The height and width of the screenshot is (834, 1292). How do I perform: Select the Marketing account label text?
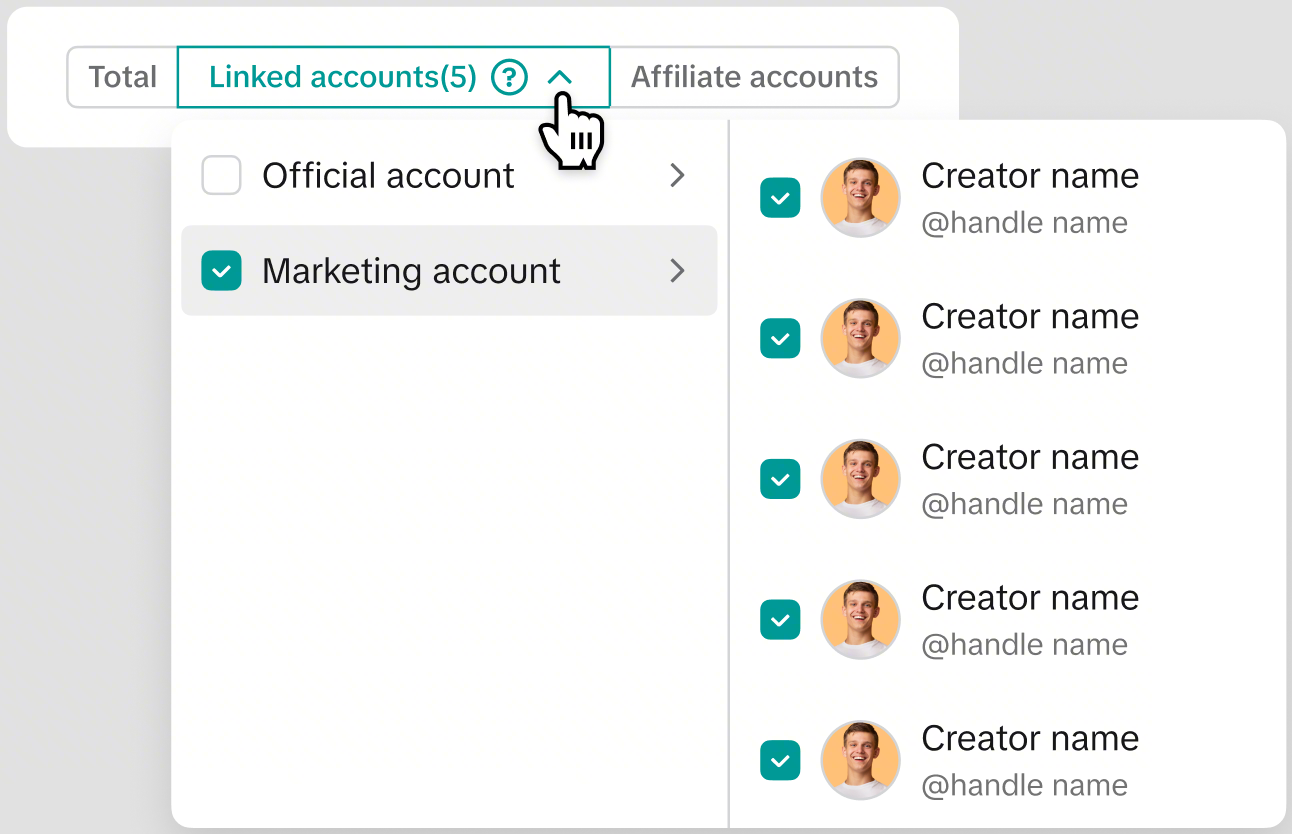point(411,271)
